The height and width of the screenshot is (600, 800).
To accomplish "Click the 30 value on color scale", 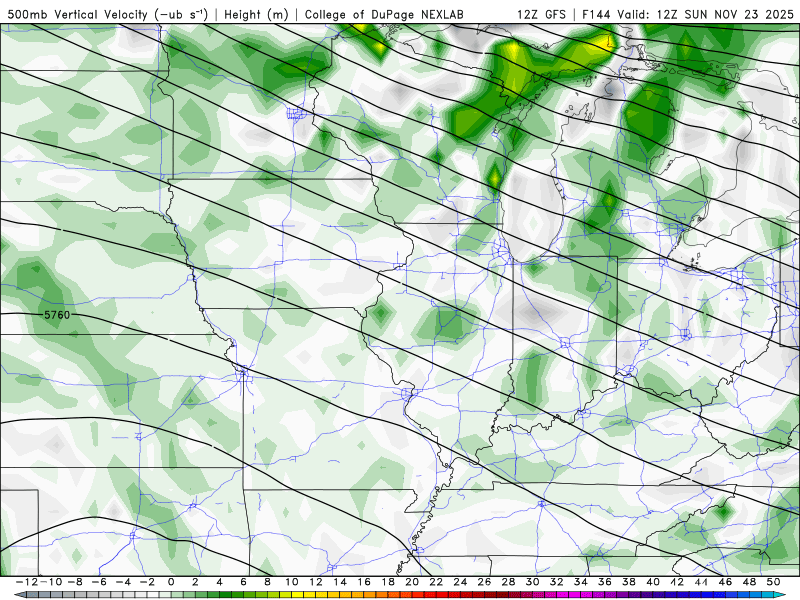I will [x=533, y=582].
